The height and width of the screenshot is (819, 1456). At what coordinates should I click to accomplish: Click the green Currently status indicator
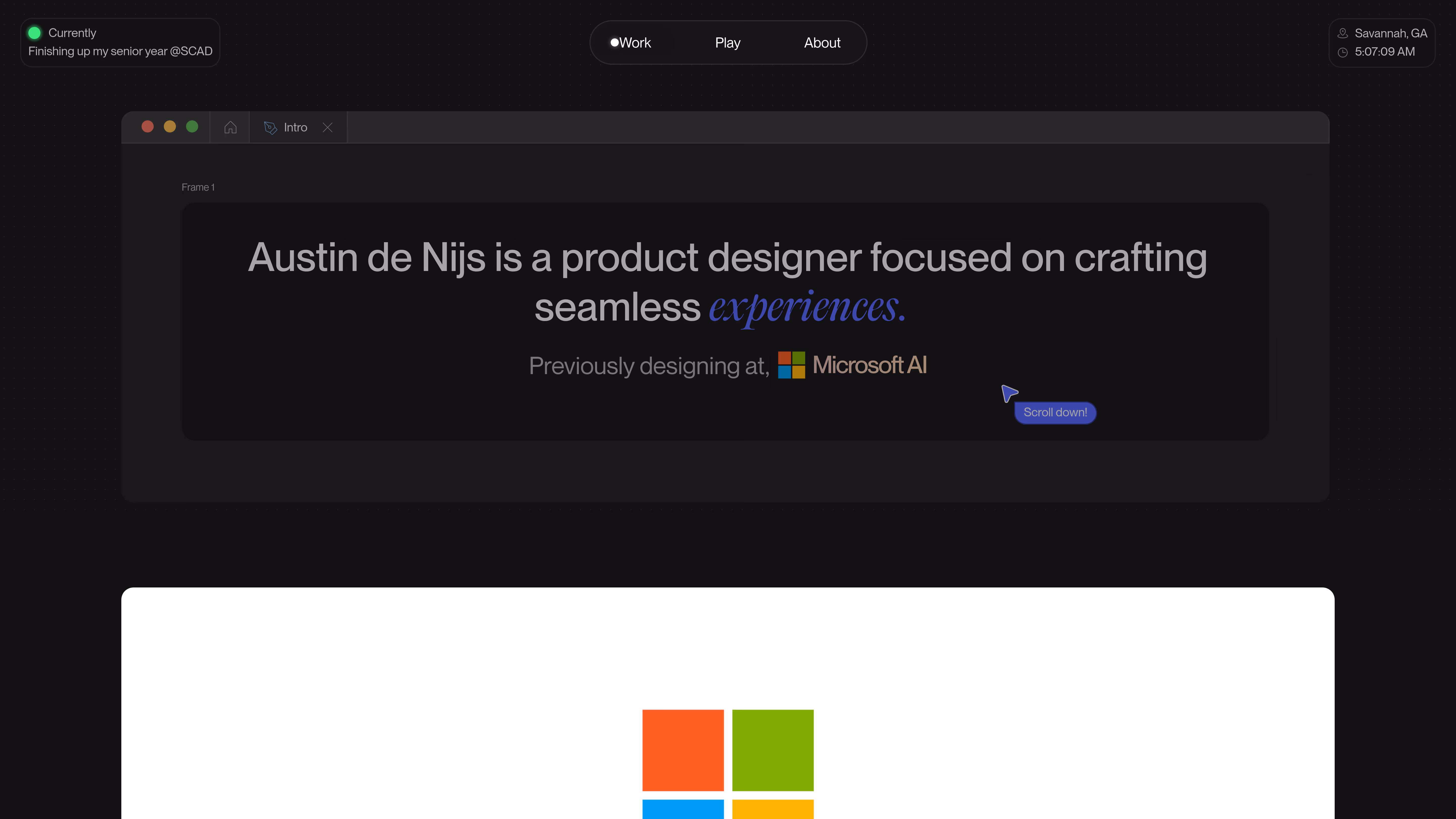click(x=34, y=33)
